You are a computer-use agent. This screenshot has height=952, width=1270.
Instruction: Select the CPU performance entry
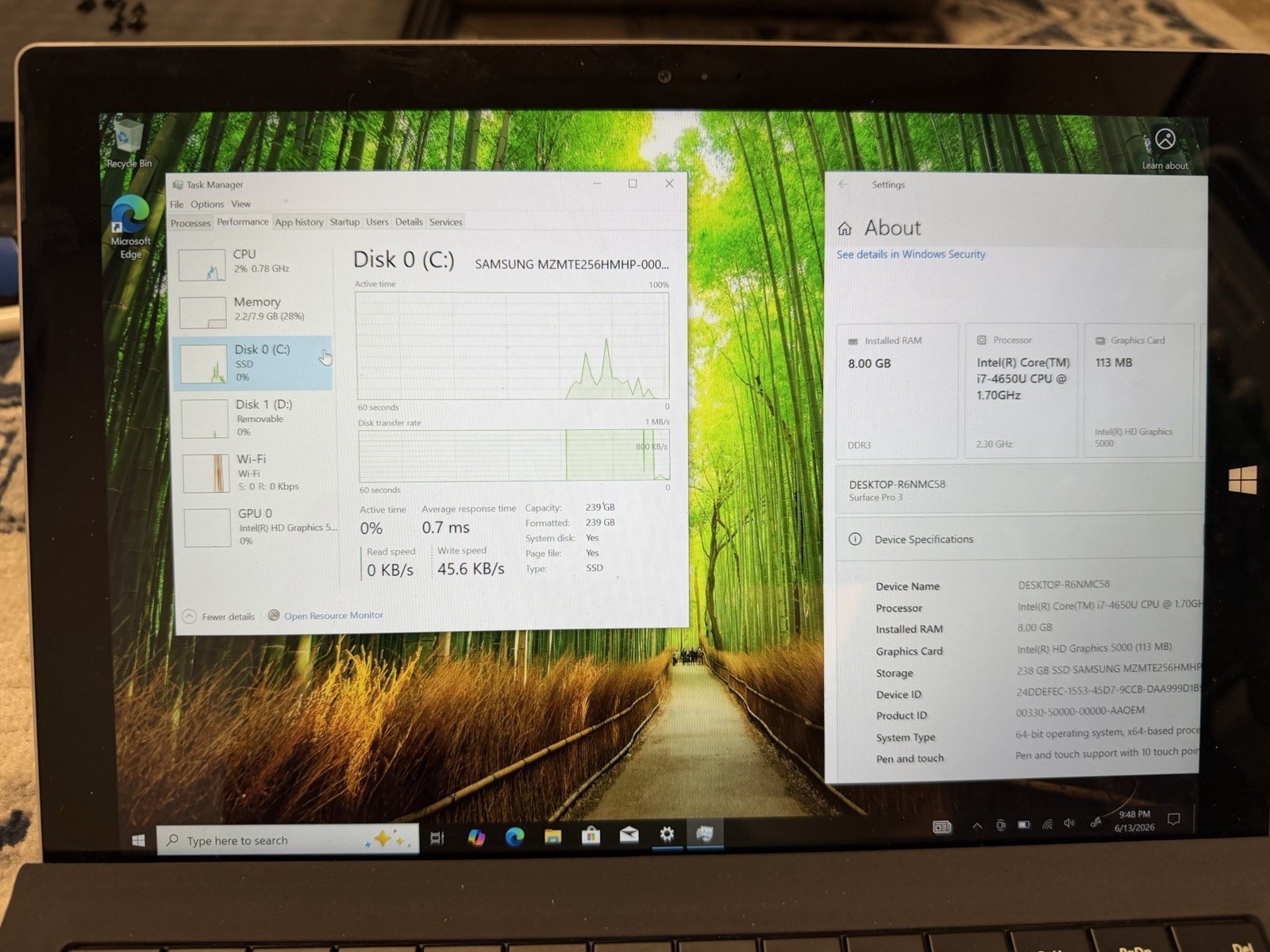[252, 264]
